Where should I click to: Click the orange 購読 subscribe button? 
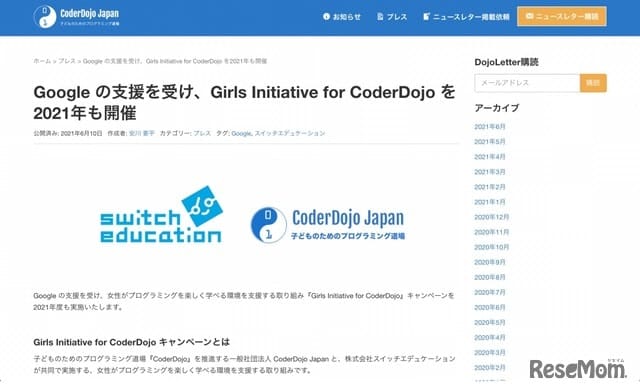pyautogui.click(x=593, y=83)
